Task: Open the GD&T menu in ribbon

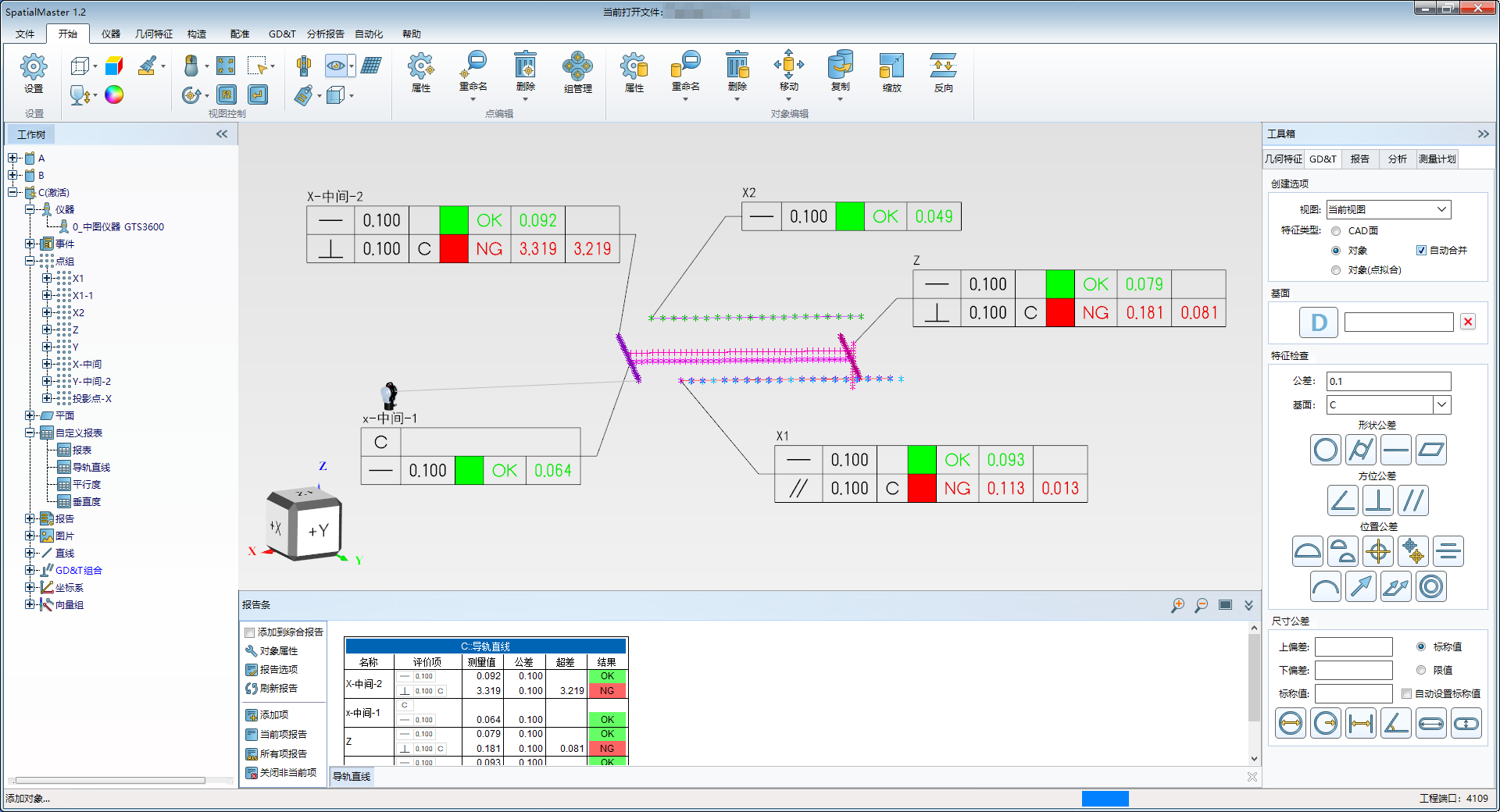Action: click(281, 34)
